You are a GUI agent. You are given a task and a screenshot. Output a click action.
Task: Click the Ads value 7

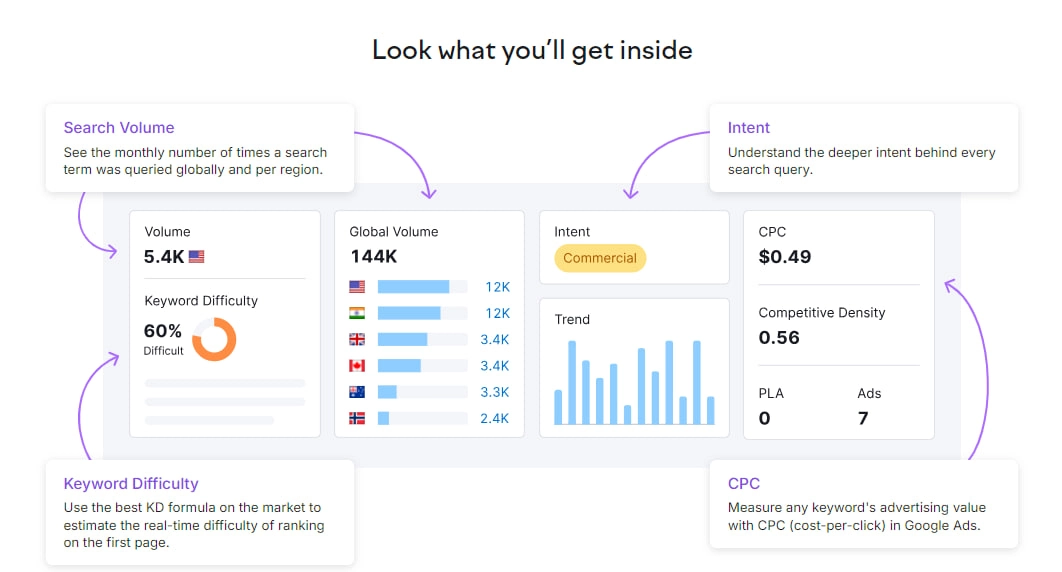pos(863,418)
